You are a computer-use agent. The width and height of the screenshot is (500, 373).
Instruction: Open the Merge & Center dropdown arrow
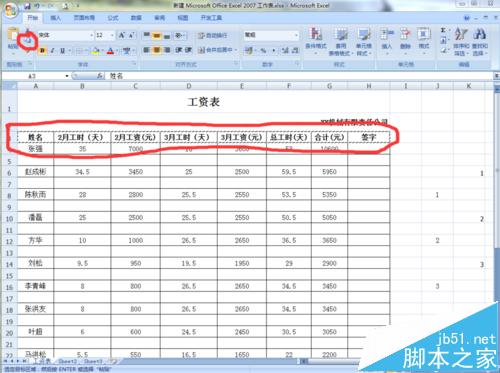pos(236,50)
